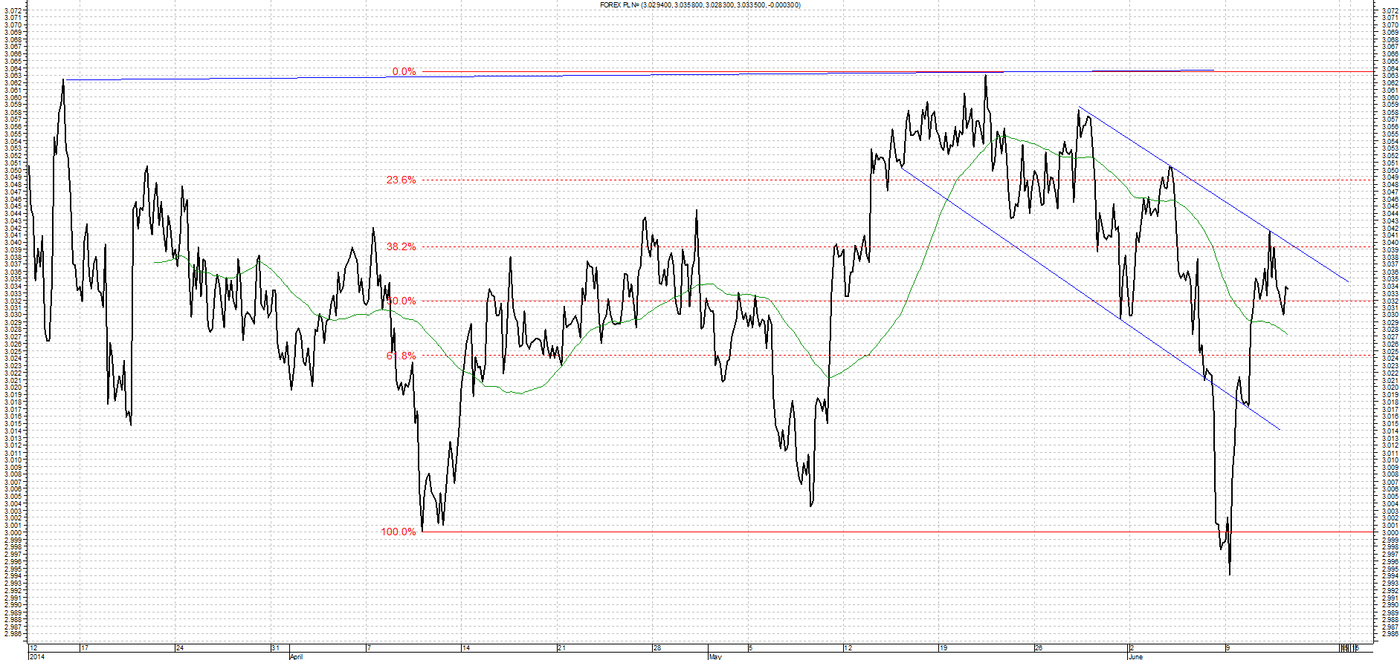This screenshot has height=660, width=1400.
Task: Click the May label on date axis
Action: pyautogui.click(x=714, y=656)
